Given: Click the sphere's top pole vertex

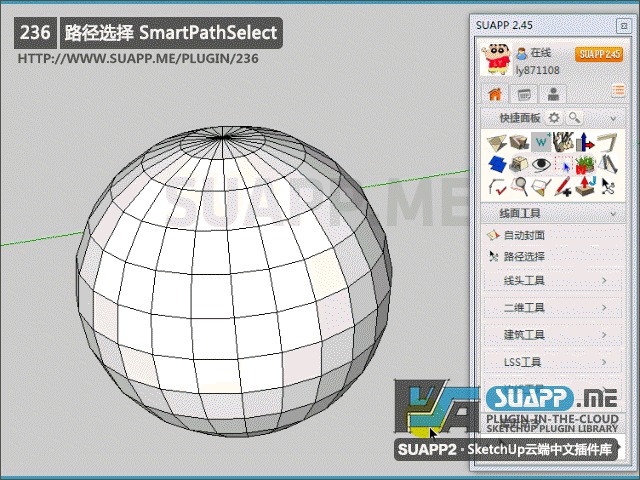Looking at the screenshot, I should point(222,137).
